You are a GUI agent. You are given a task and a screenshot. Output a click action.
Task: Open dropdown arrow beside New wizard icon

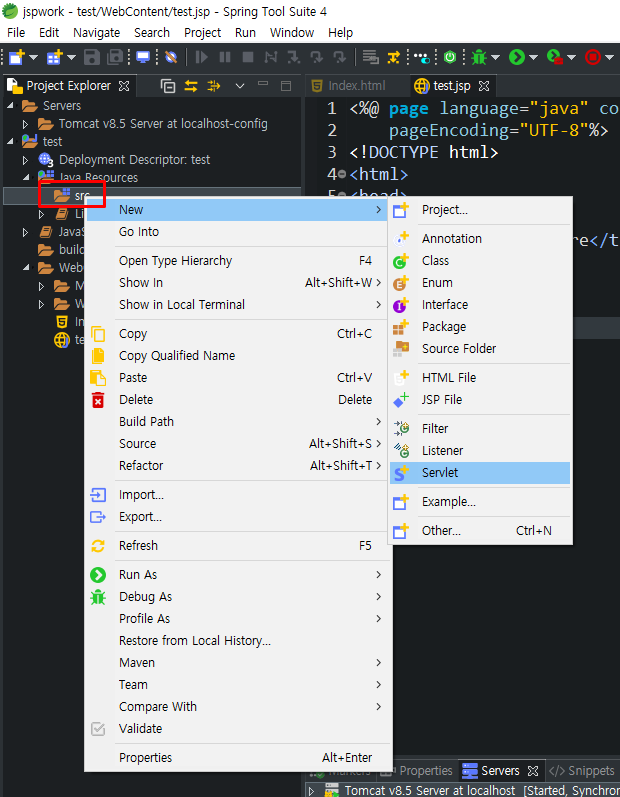pos(34,57)
